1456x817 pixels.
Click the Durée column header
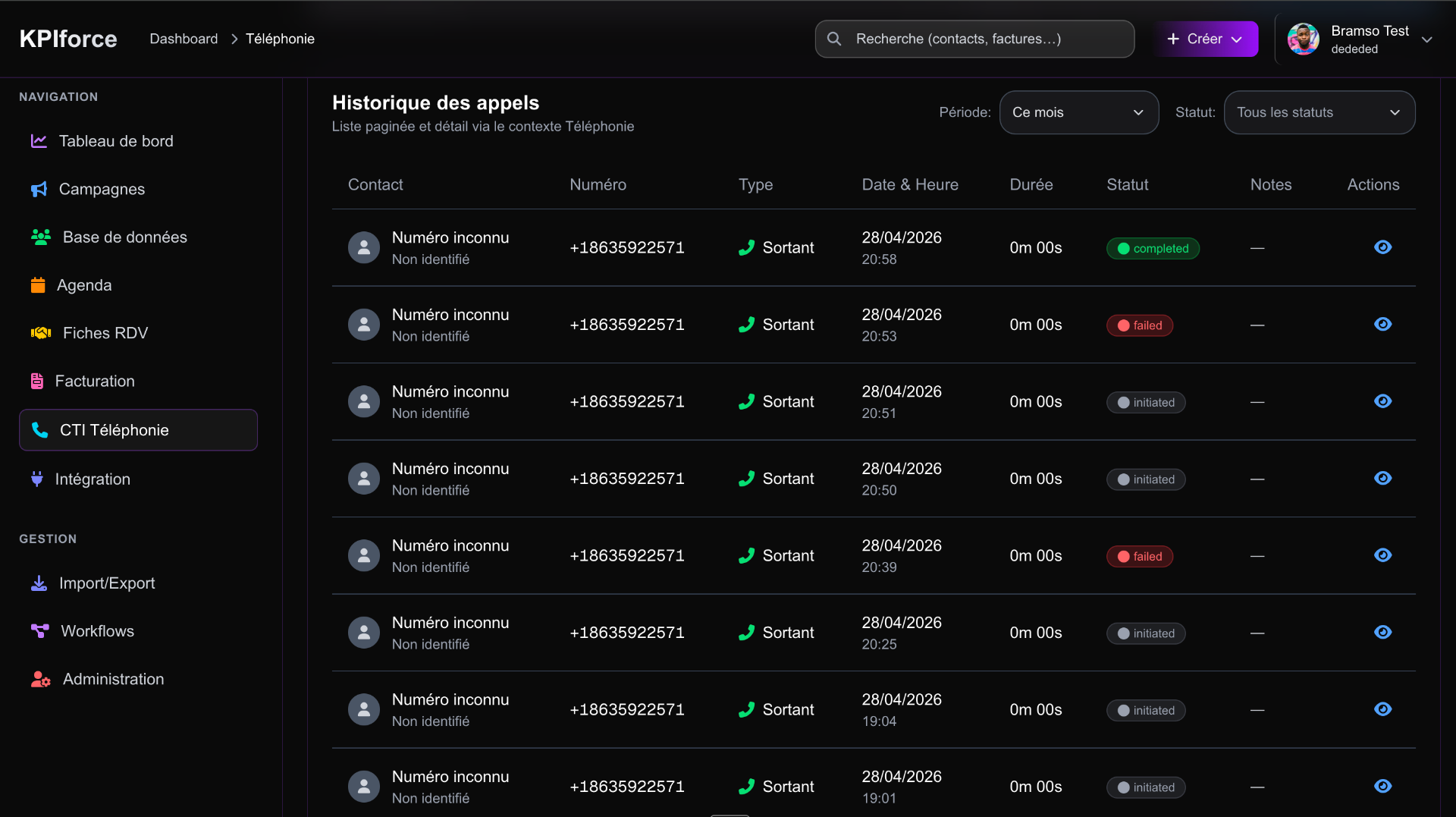coord(1031,184)
